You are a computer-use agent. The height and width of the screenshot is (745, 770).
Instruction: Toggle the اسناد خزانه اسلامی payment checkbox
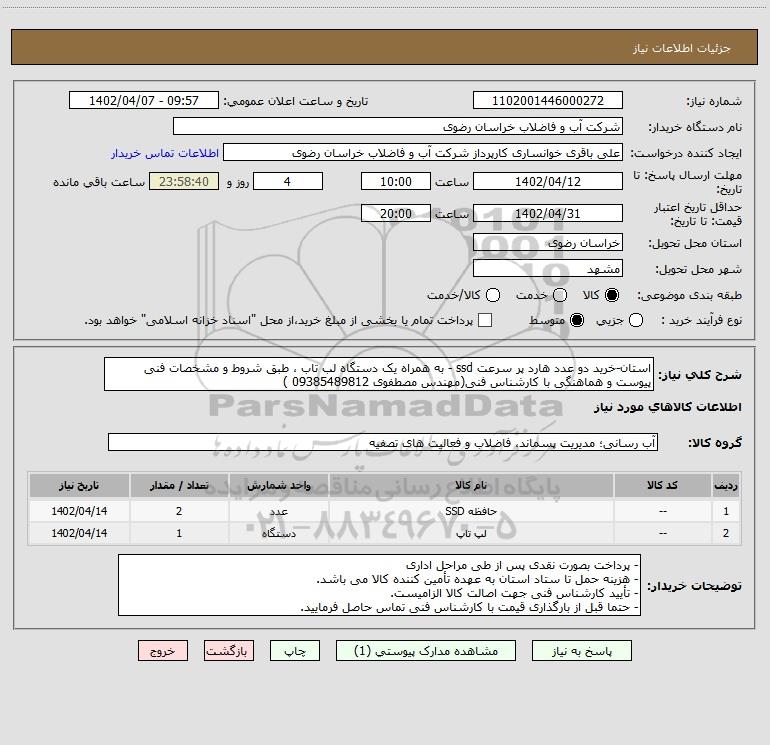485,320
